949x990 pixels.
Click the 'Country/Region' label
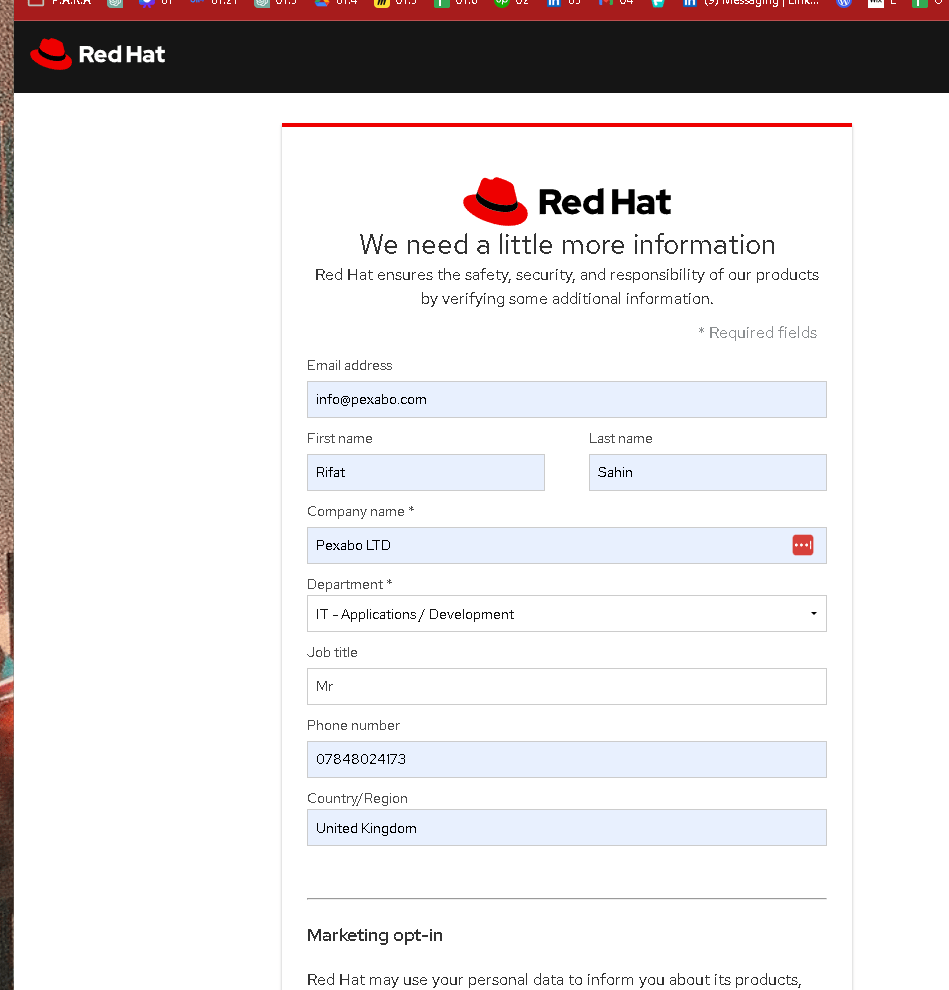pos(357,799)
